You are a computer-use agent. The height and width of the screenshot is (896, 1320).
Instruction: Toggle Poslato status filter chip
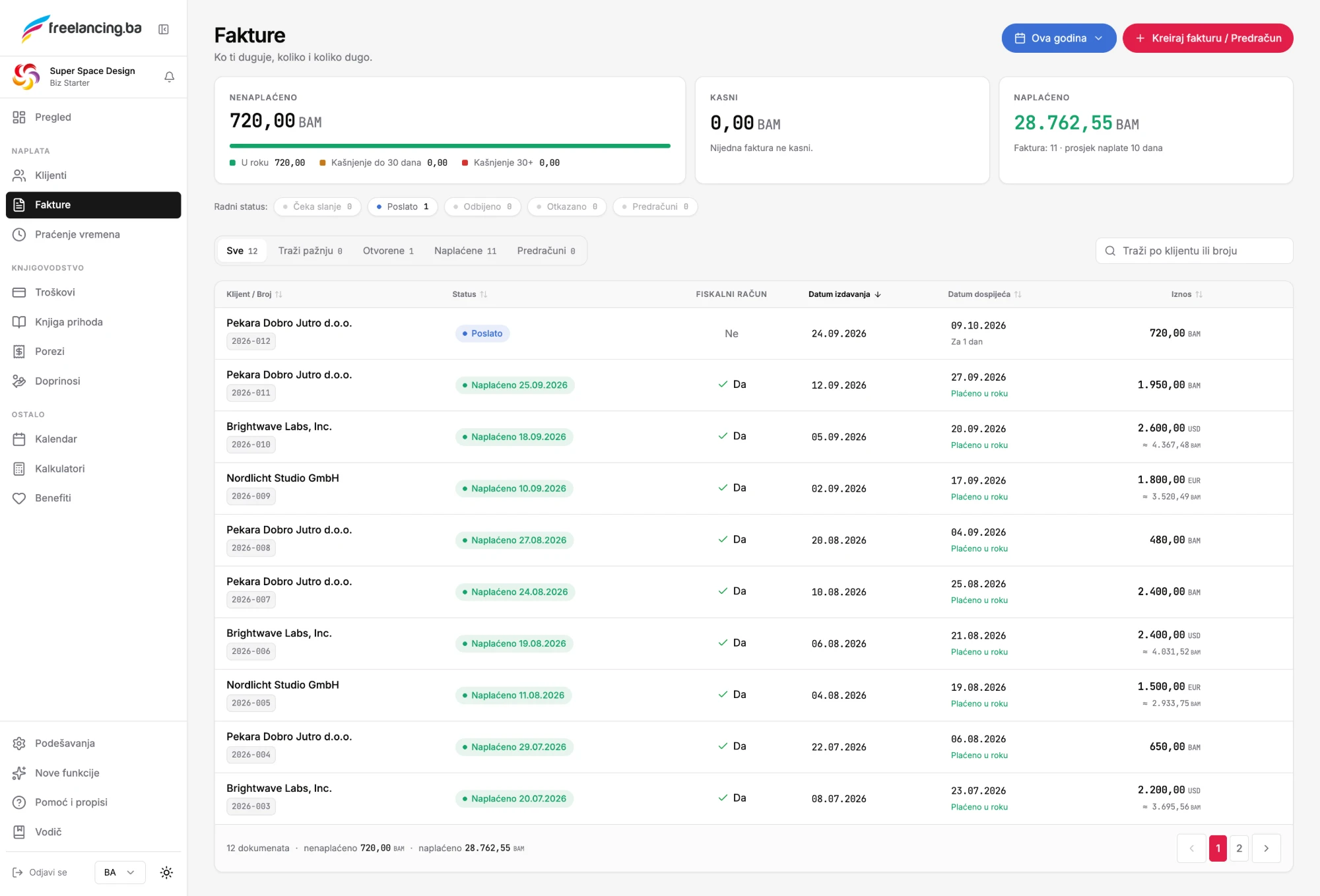click(x=403, y=207)
